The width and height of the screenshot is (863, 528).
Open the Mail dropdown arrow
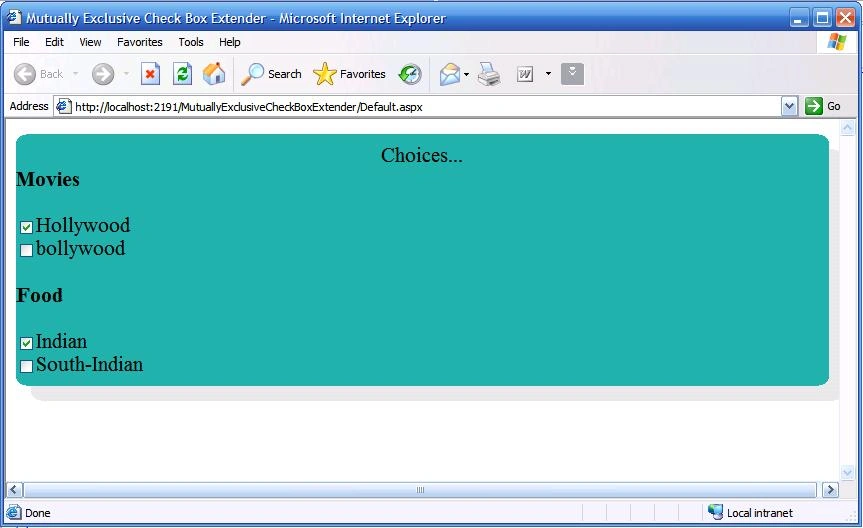(466, 74)
